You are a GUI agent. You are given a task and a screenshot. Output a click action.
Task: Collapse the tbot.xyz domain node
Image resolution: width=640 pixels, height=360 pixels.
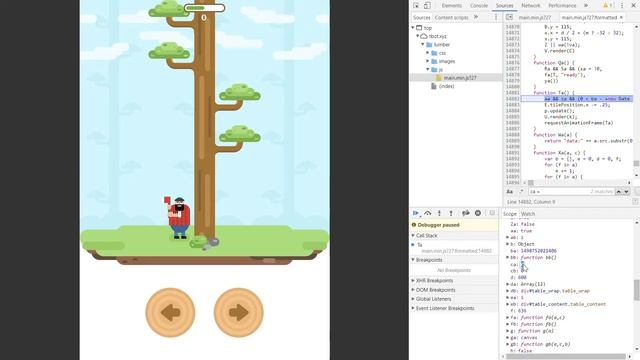418,36
